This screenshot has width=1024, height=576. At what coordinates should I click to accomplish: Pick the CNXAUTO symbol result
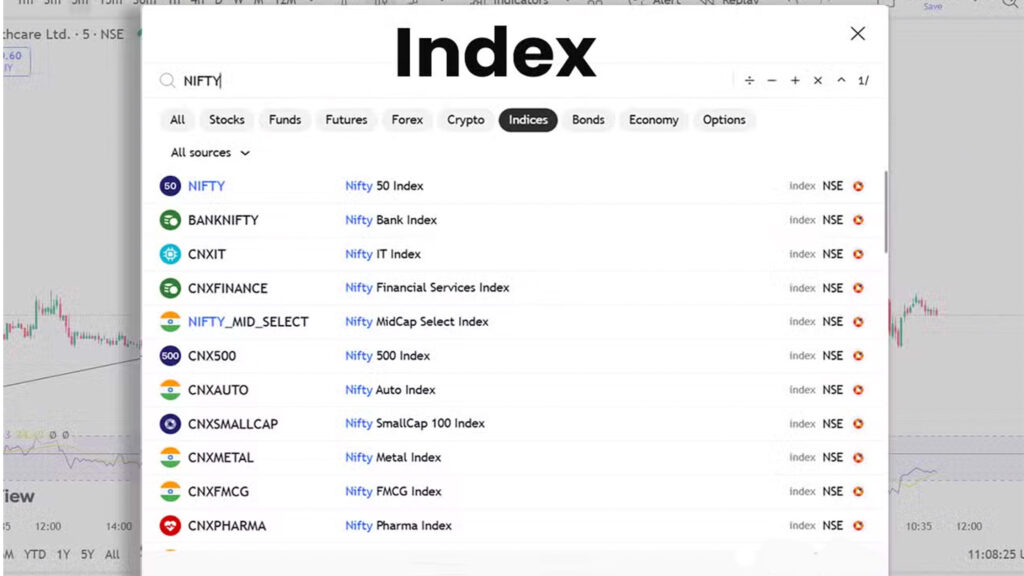pyautogui.click(x=218, y=390)
